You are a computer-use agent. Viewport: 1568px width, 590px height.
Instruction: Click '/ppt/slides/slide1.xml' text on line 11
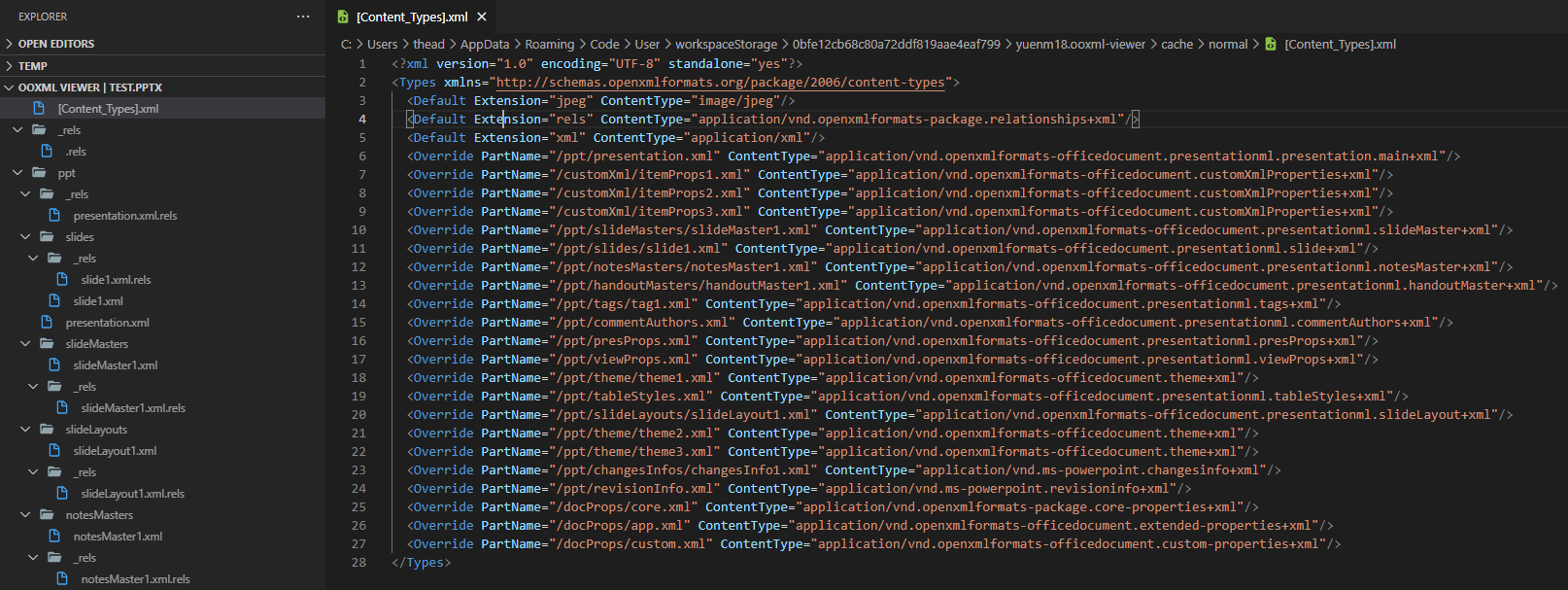click(638, 249)
